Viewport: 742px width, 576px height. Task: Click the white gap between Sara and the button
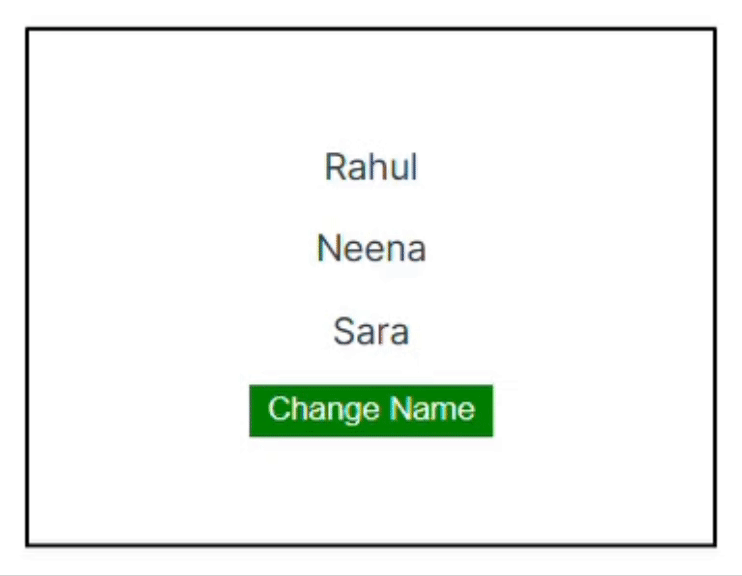click(x=371, y=367)
